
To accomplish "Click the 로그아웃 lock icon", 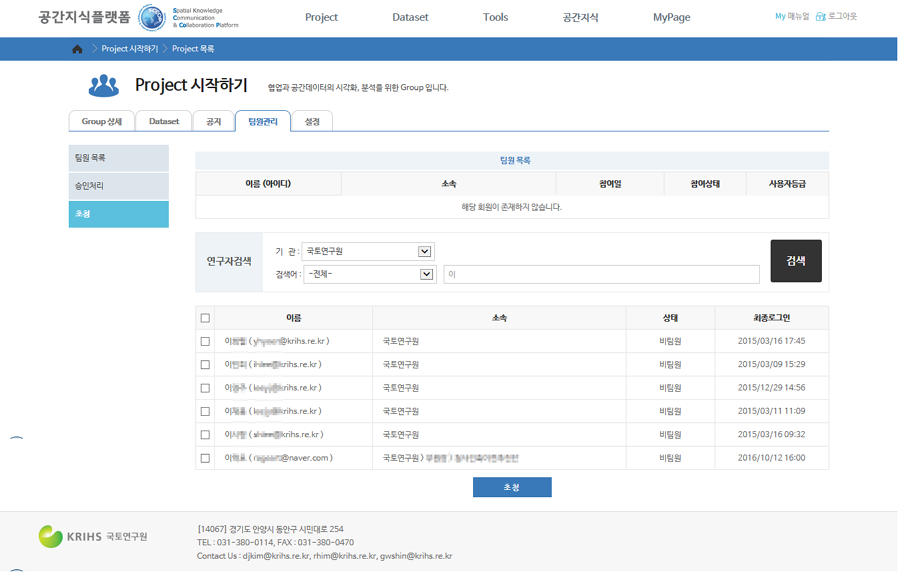I will pyautogui.click(x=821, y=17).
